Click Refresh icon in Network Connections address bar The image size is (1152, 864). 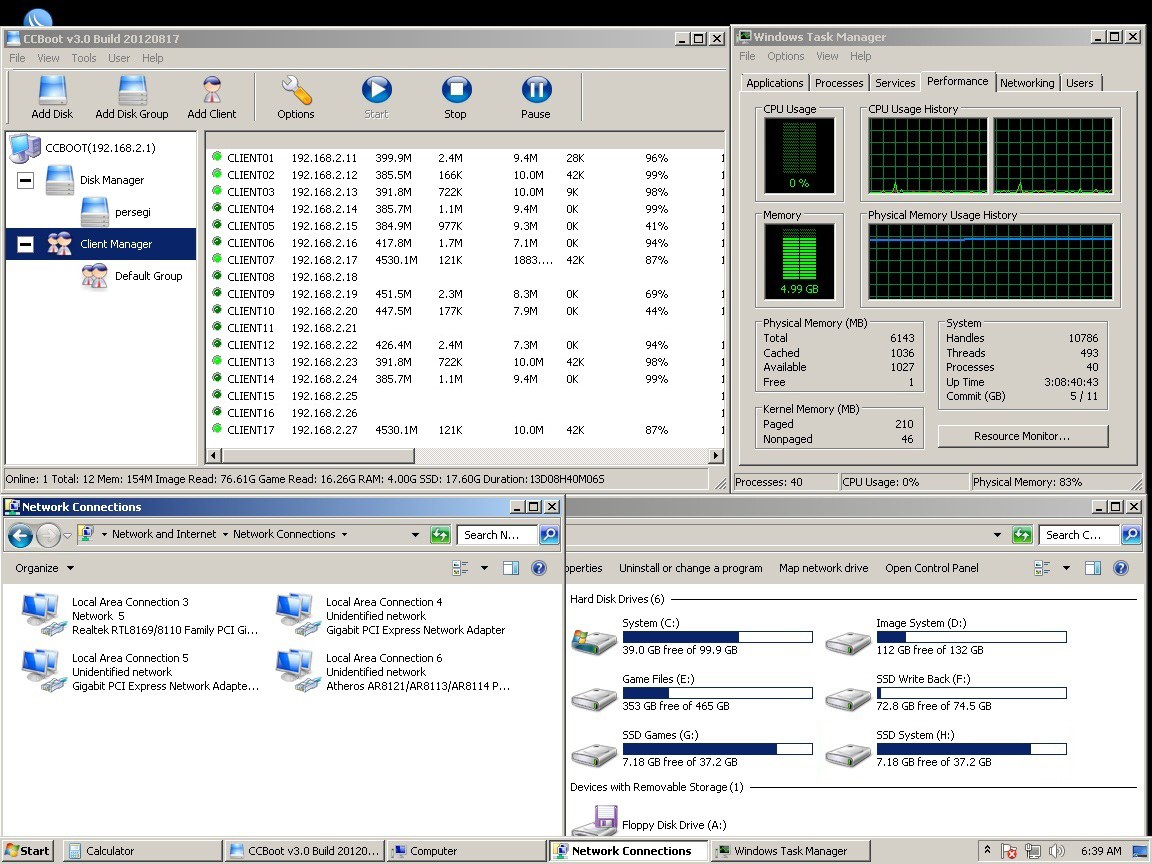pyautogui.click(x=440, y=535)
